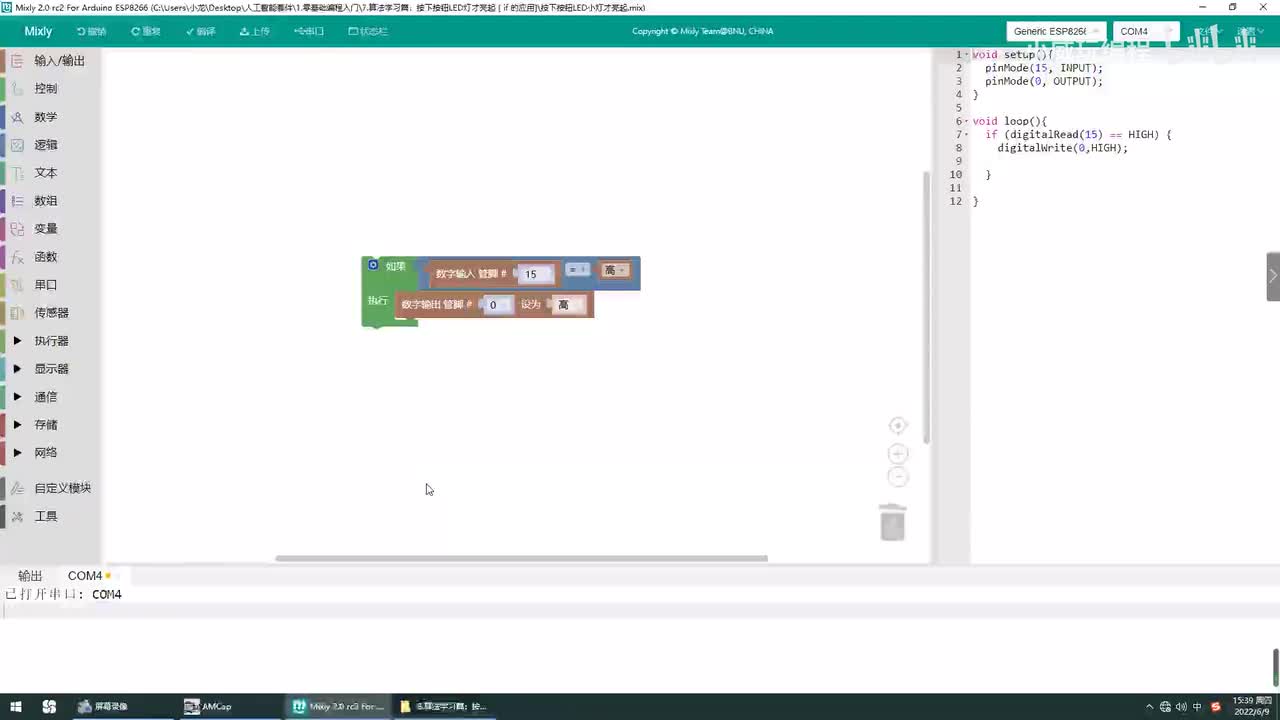Click the 编译 (compile) toolbar button

tap(201, 31)
